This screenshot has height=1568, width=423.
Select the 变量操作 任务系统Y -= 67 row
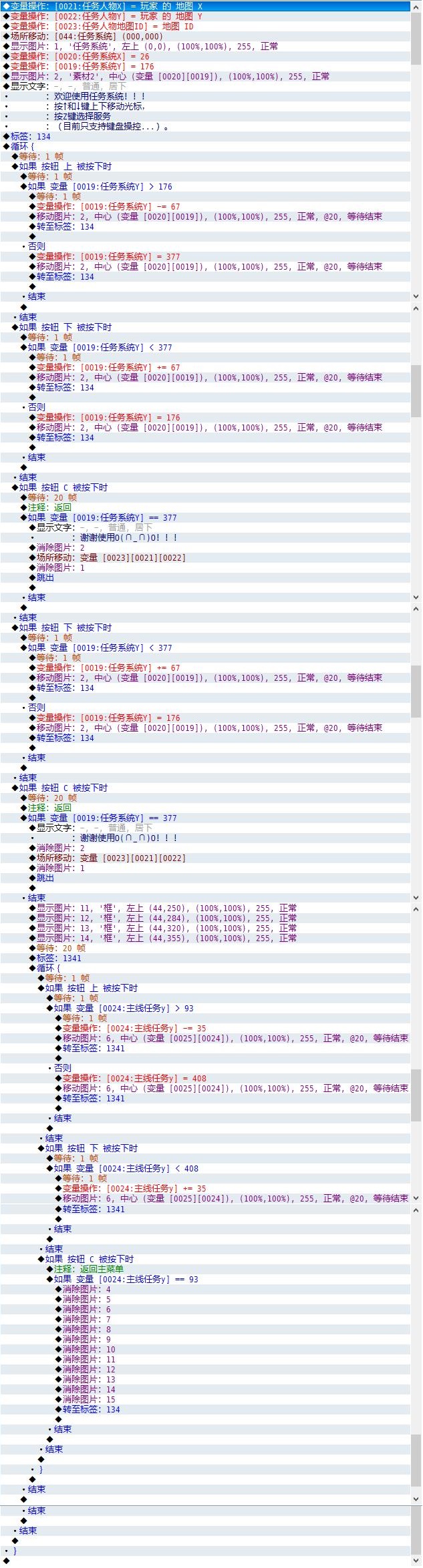click(205, 206)
